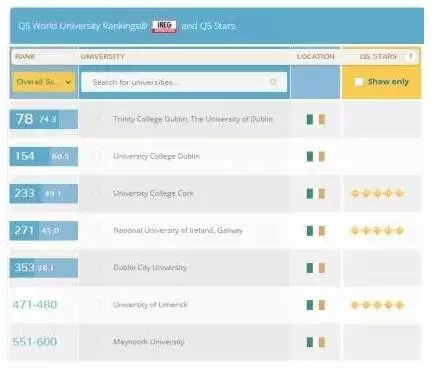Click the Ireland flag for Maynooth University
Screen dimensions: 435x372
tap(315, 342)
